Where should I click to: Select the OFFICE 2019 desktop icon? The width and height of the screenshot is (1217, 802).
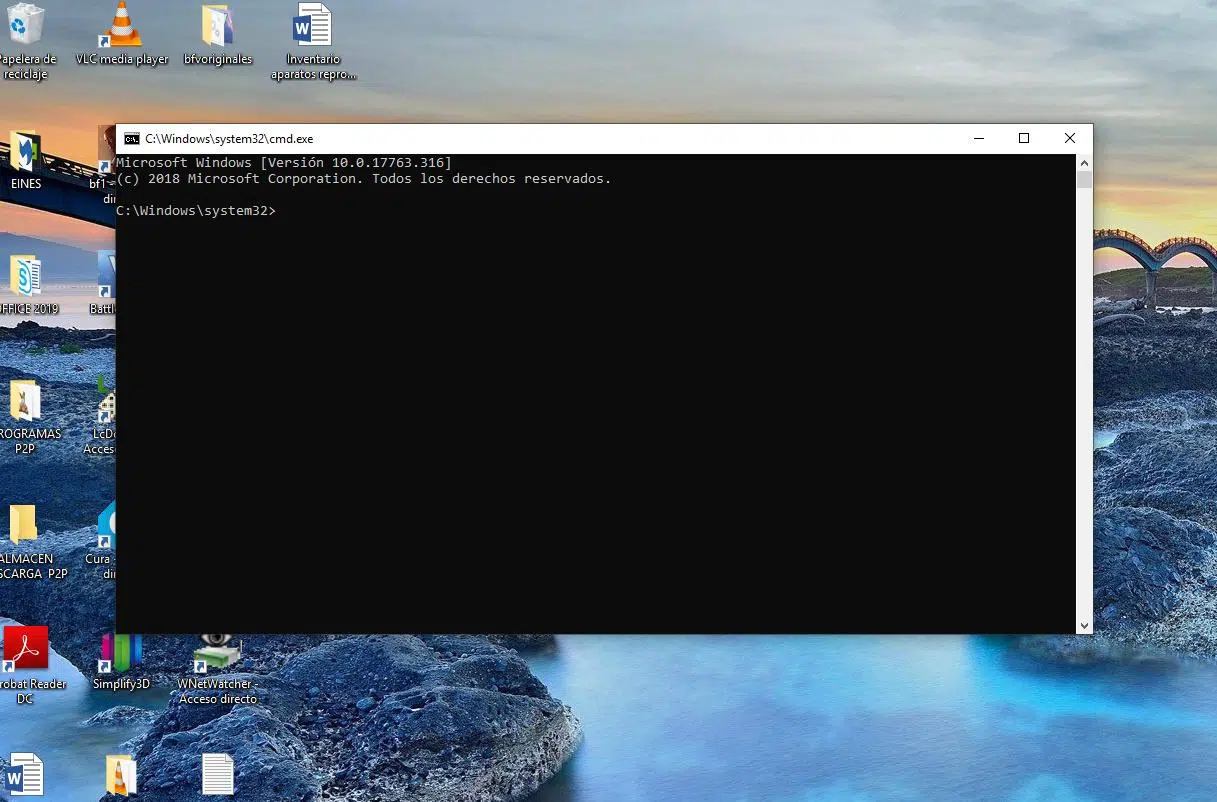pos(26,277)
